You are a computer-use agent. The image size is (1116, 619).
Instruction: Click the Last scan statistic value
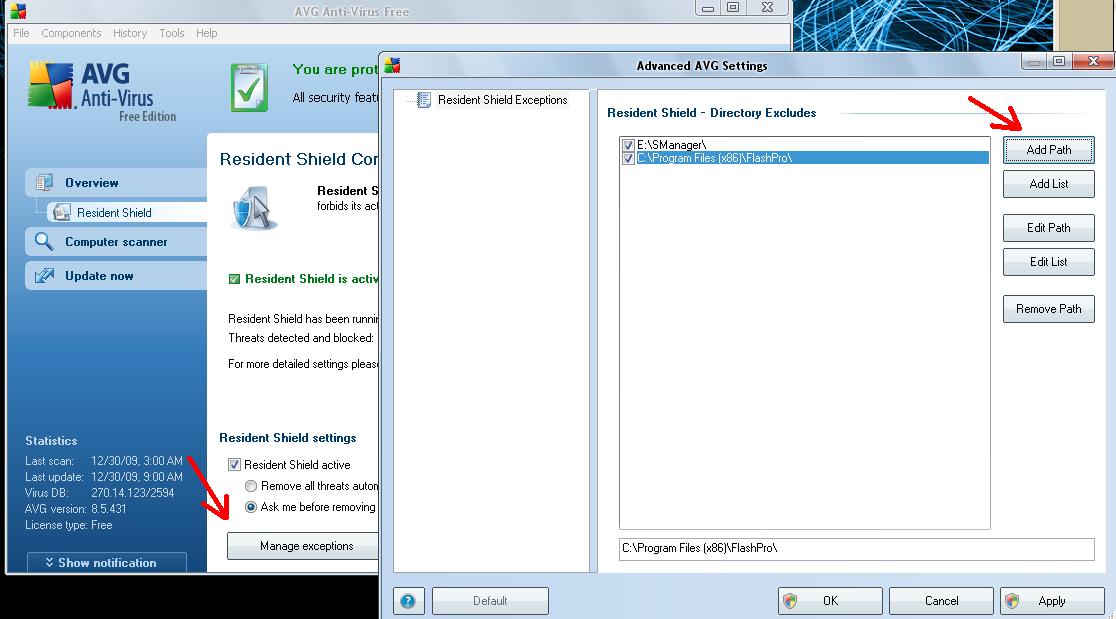(137, 461)
